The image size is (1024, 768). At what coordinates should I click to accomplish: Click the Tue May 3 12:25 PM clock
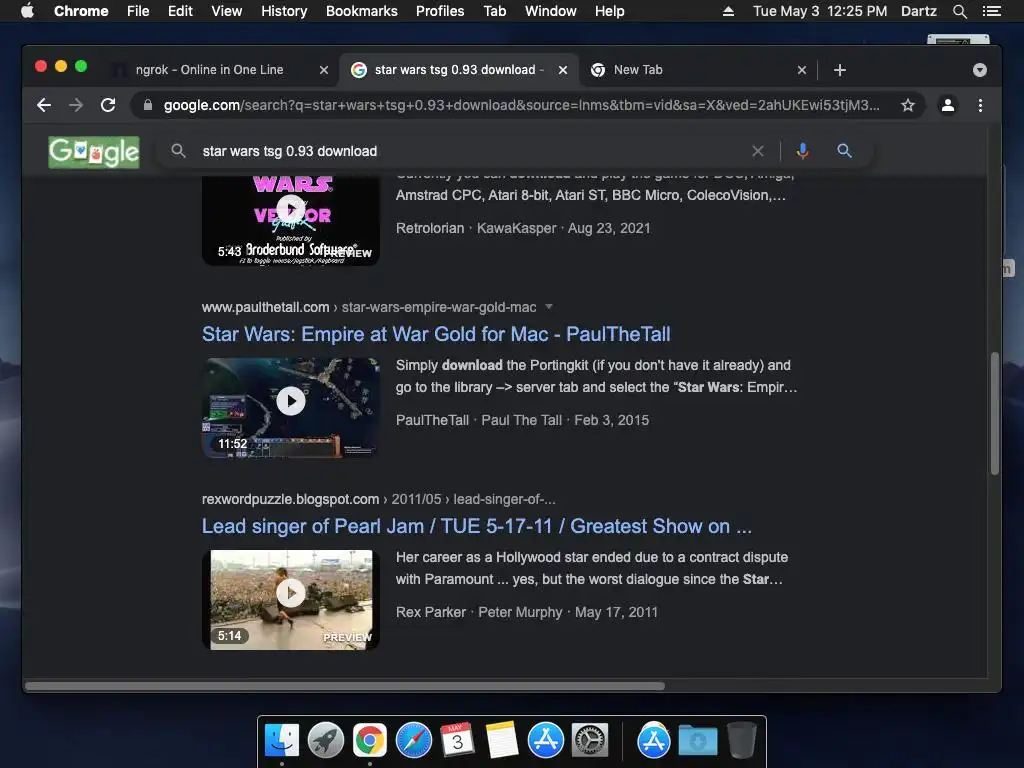tap(820, 11)
